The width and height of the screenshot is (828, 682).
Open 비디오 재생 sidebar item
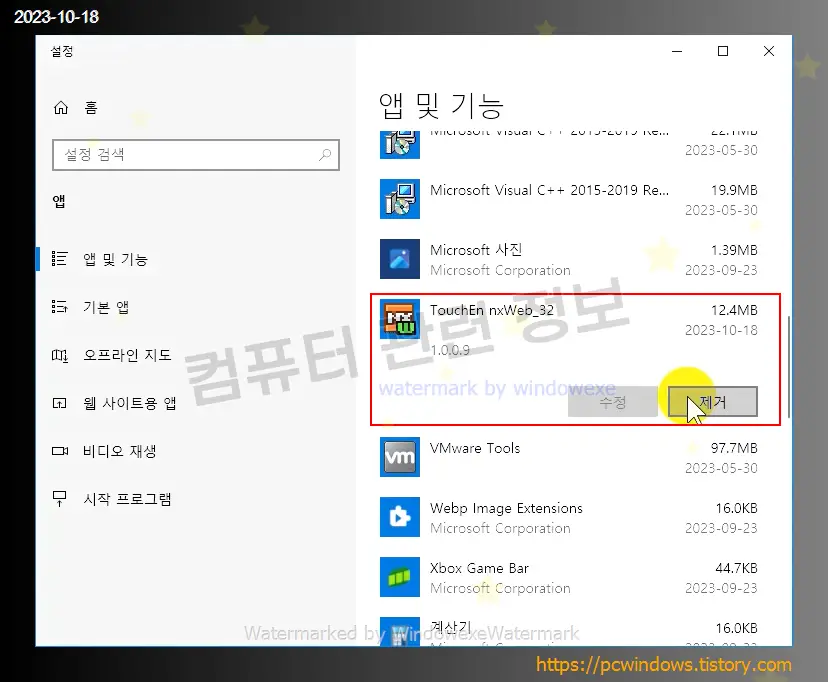click(x=119, y=451)
